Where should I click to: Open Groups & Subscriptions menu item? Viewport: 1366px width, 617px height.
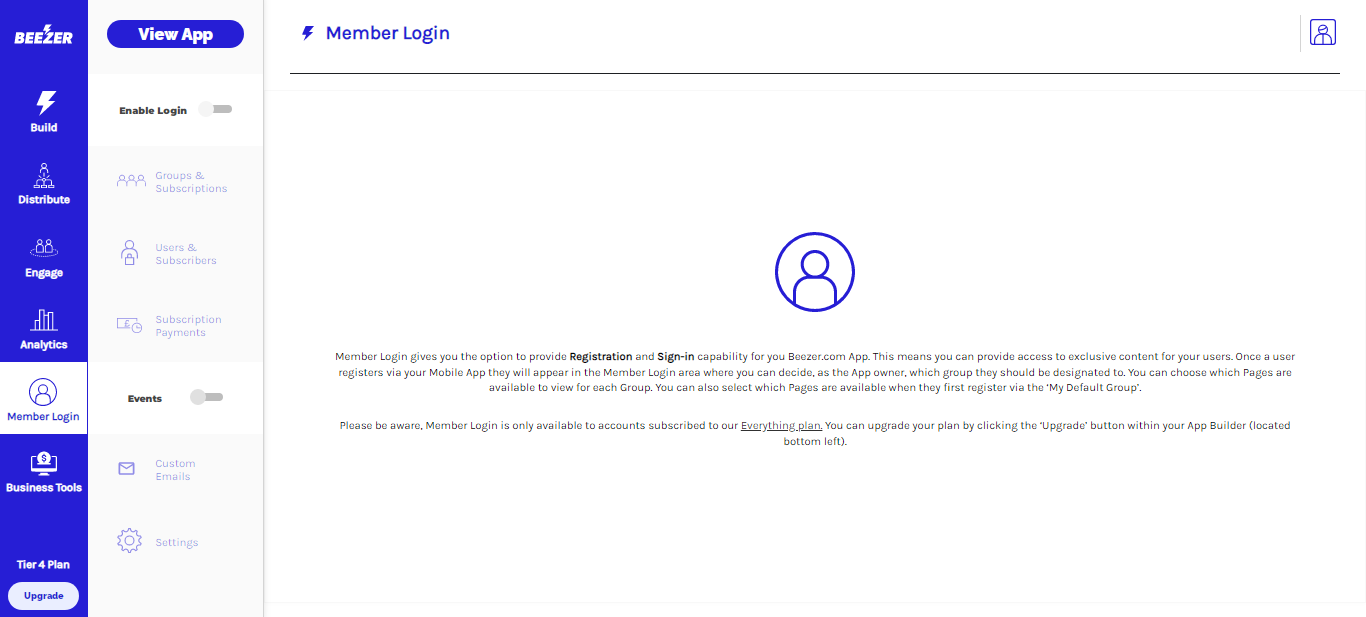coord(190,182)
